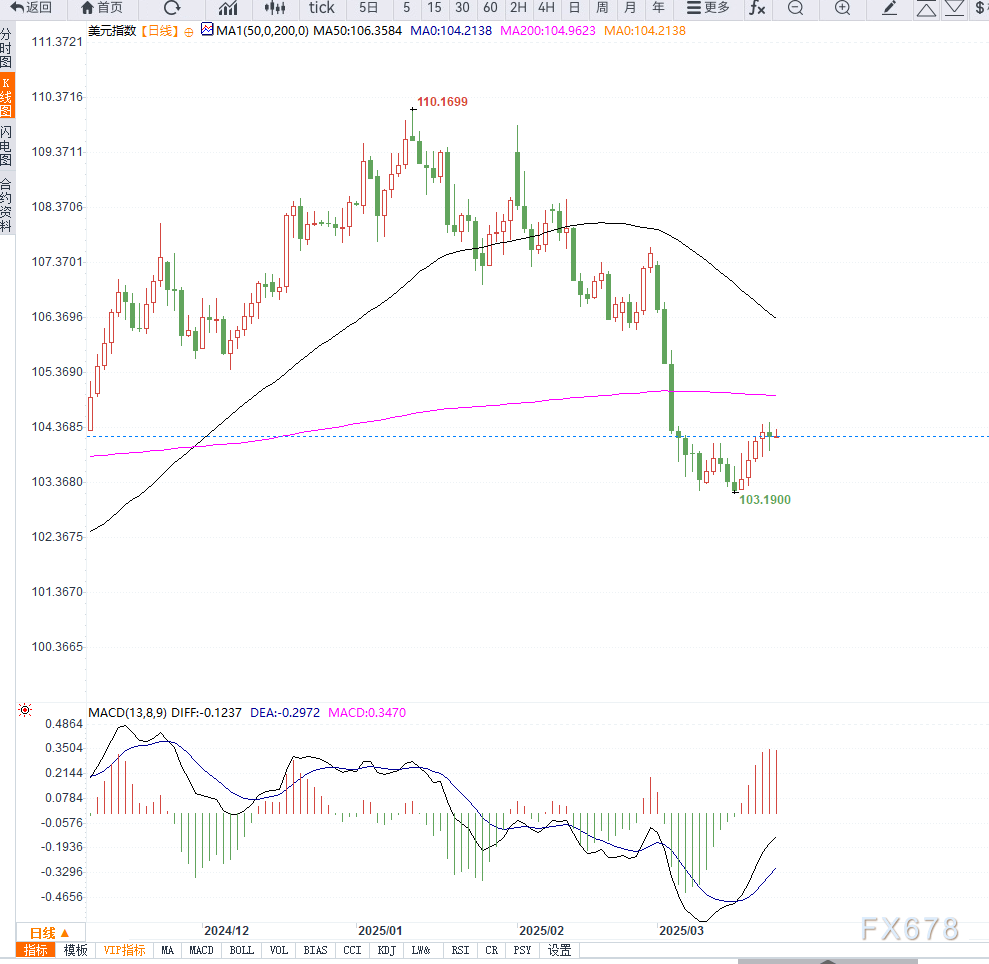
Task: Toggle the red sun icon beside MACD
Action: (25, 710)
